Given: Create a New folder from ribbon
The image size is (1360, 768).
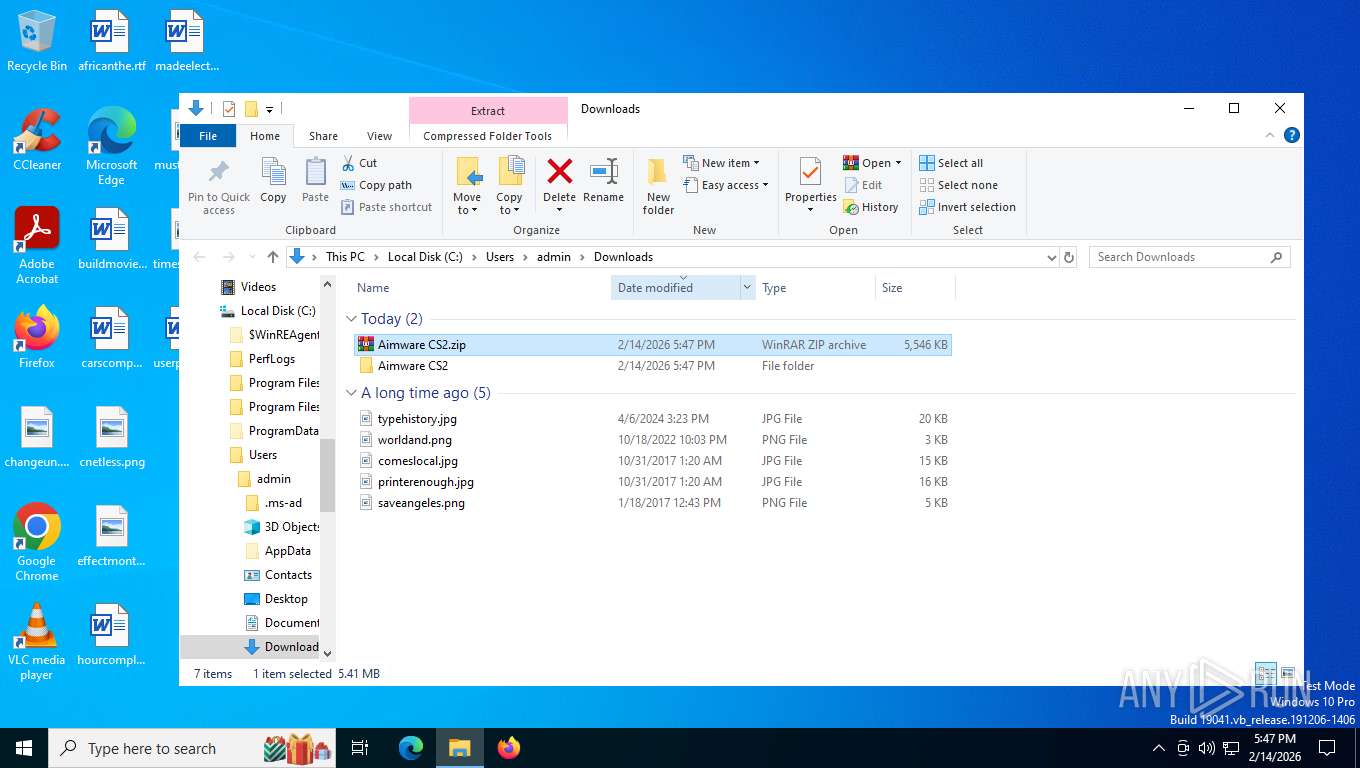Looking at the screenshot, I should 658,186.
